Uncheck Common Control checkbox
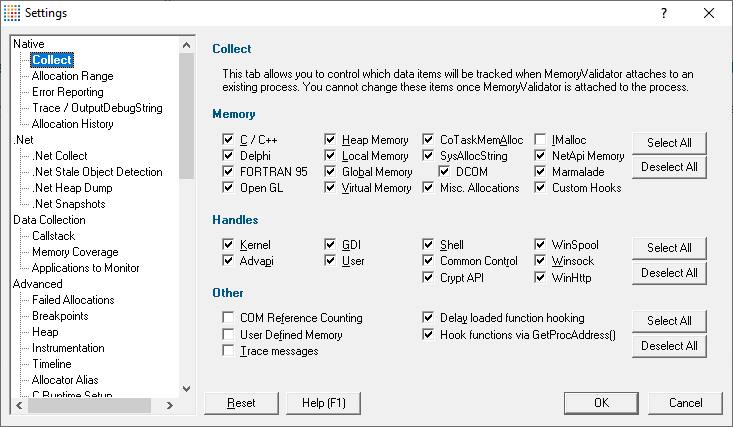Screen dimensions: 733x427 click(428, 261)
